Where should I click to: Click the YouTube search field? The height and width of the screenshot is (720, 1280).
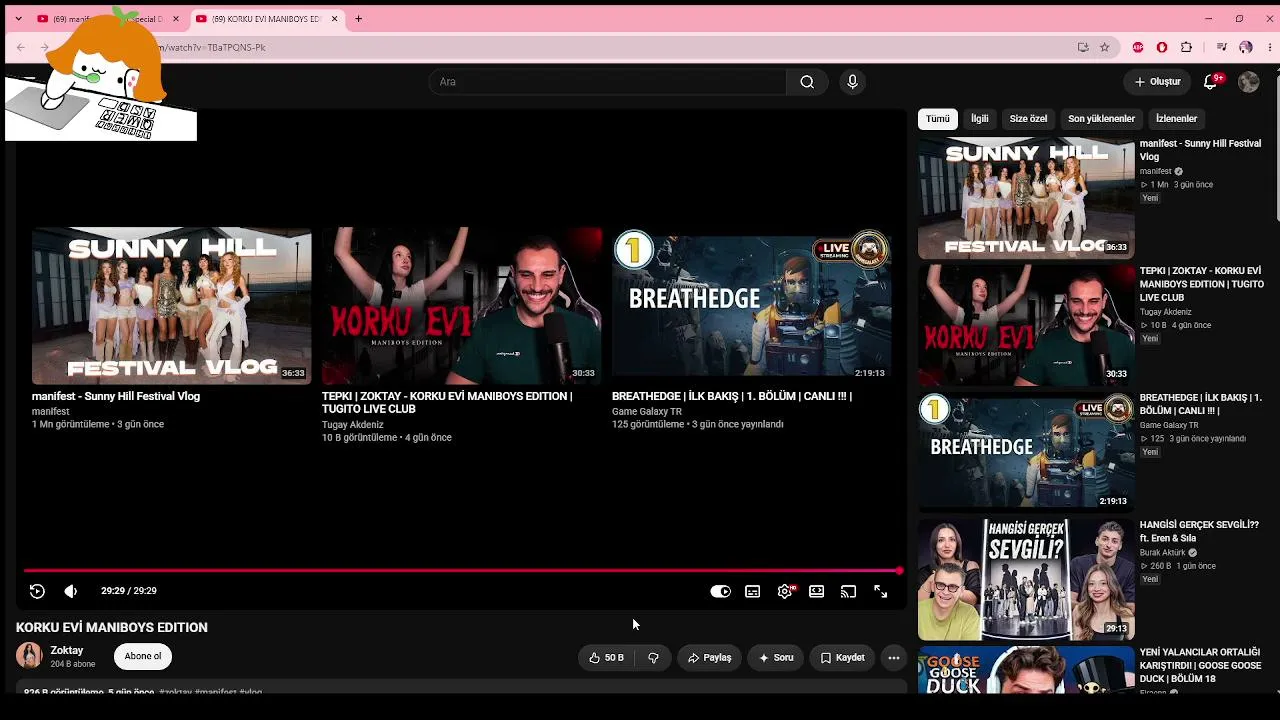point(608,82)
